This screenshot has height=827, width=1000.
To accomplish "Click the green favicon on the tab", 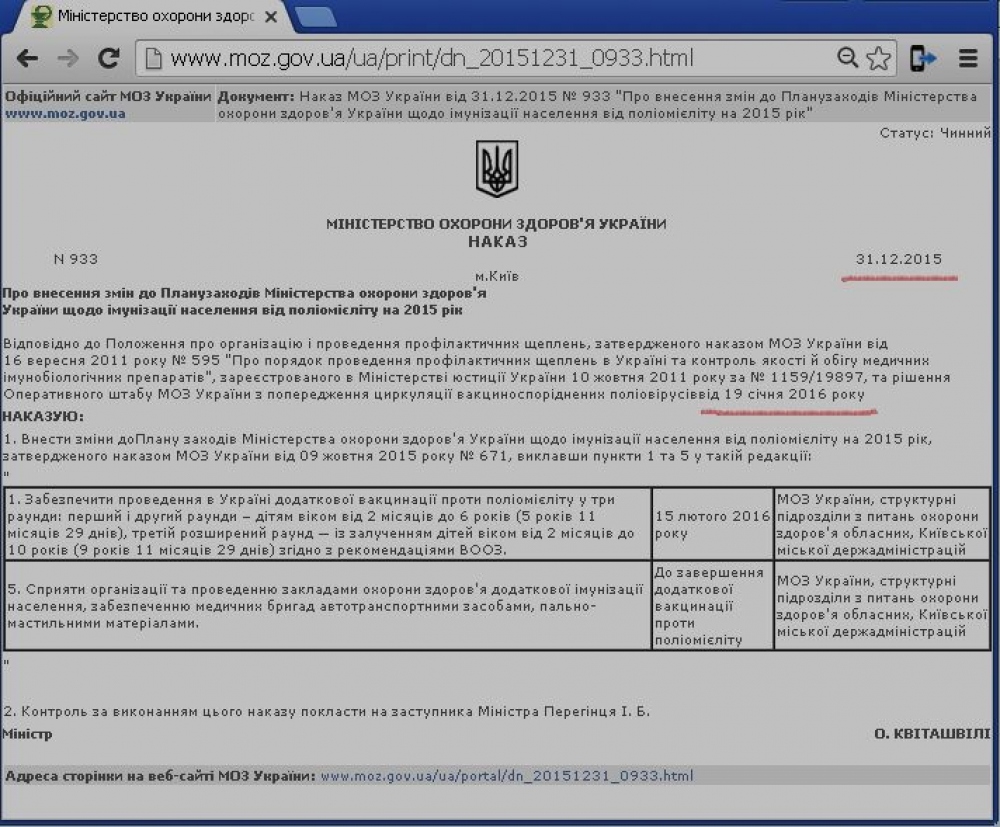I will [40, 16].
